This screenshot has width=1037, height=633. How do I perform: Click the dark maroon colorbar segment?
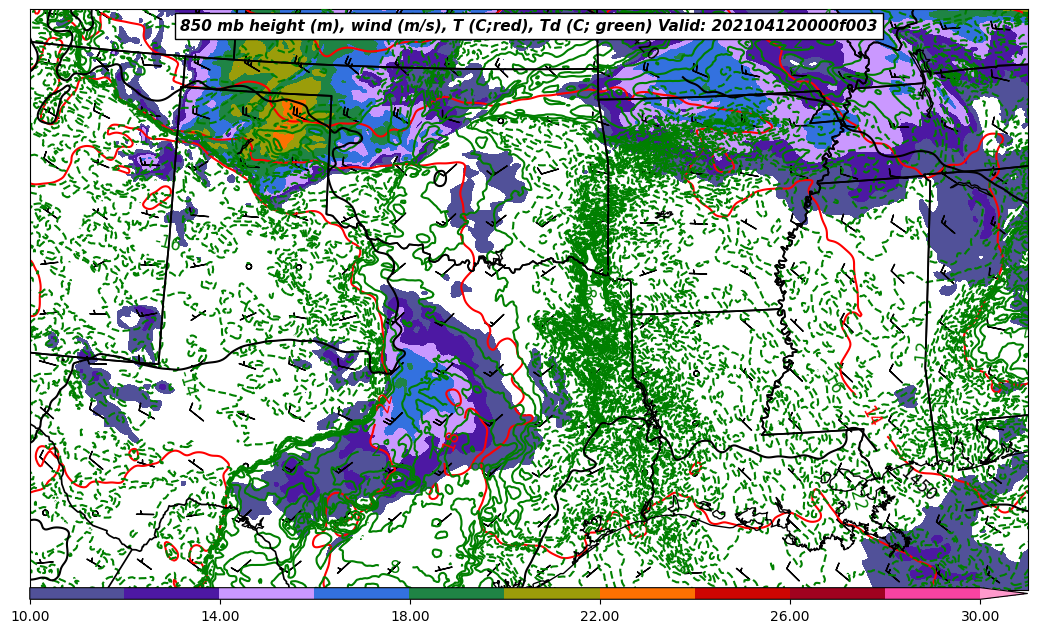coord(837,593)
